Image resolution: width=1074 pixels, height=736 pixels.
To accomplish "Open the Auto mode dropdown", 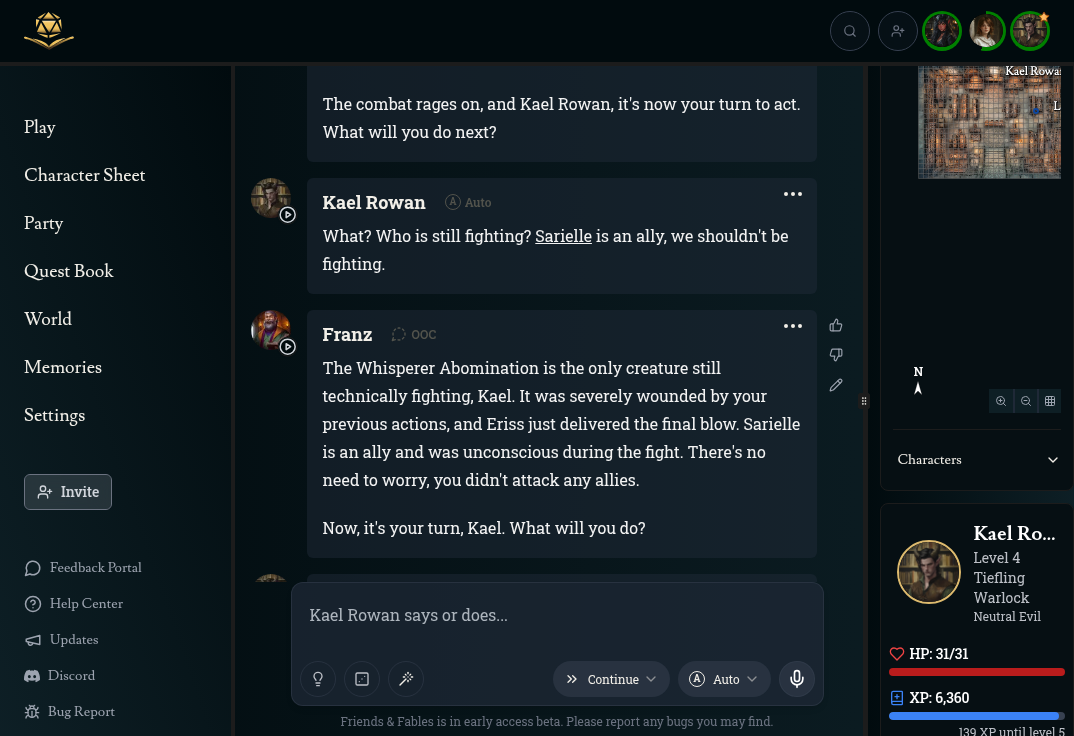I will (x=724, y=679).
